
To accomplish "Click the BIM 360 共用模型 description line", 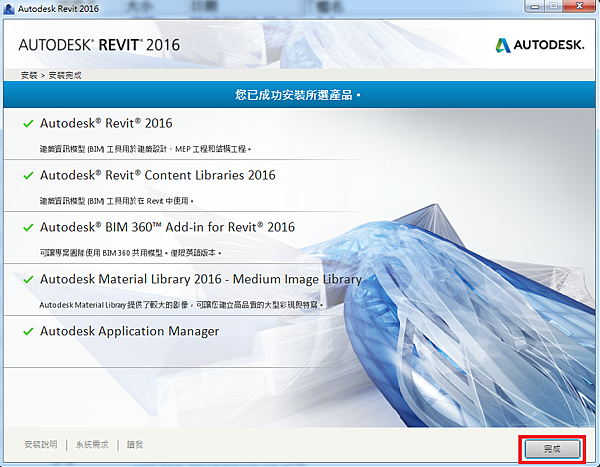I will click(130, 253).
